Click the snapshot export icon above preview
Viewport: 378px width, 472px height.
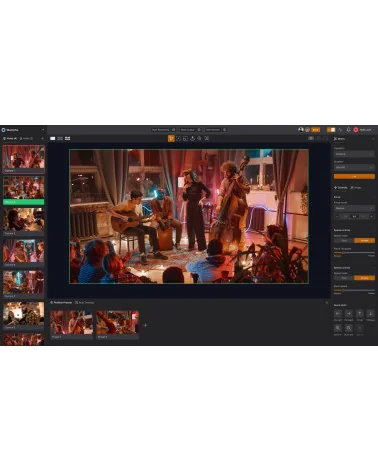[x=192, y=138]
